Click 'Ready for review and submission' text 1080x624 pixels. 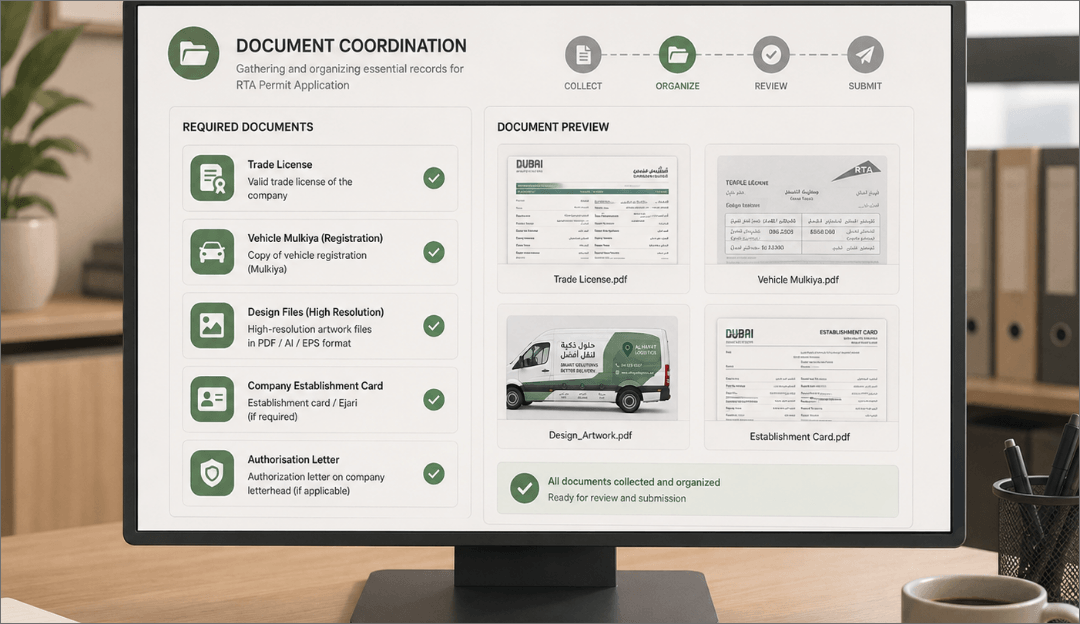616,498
